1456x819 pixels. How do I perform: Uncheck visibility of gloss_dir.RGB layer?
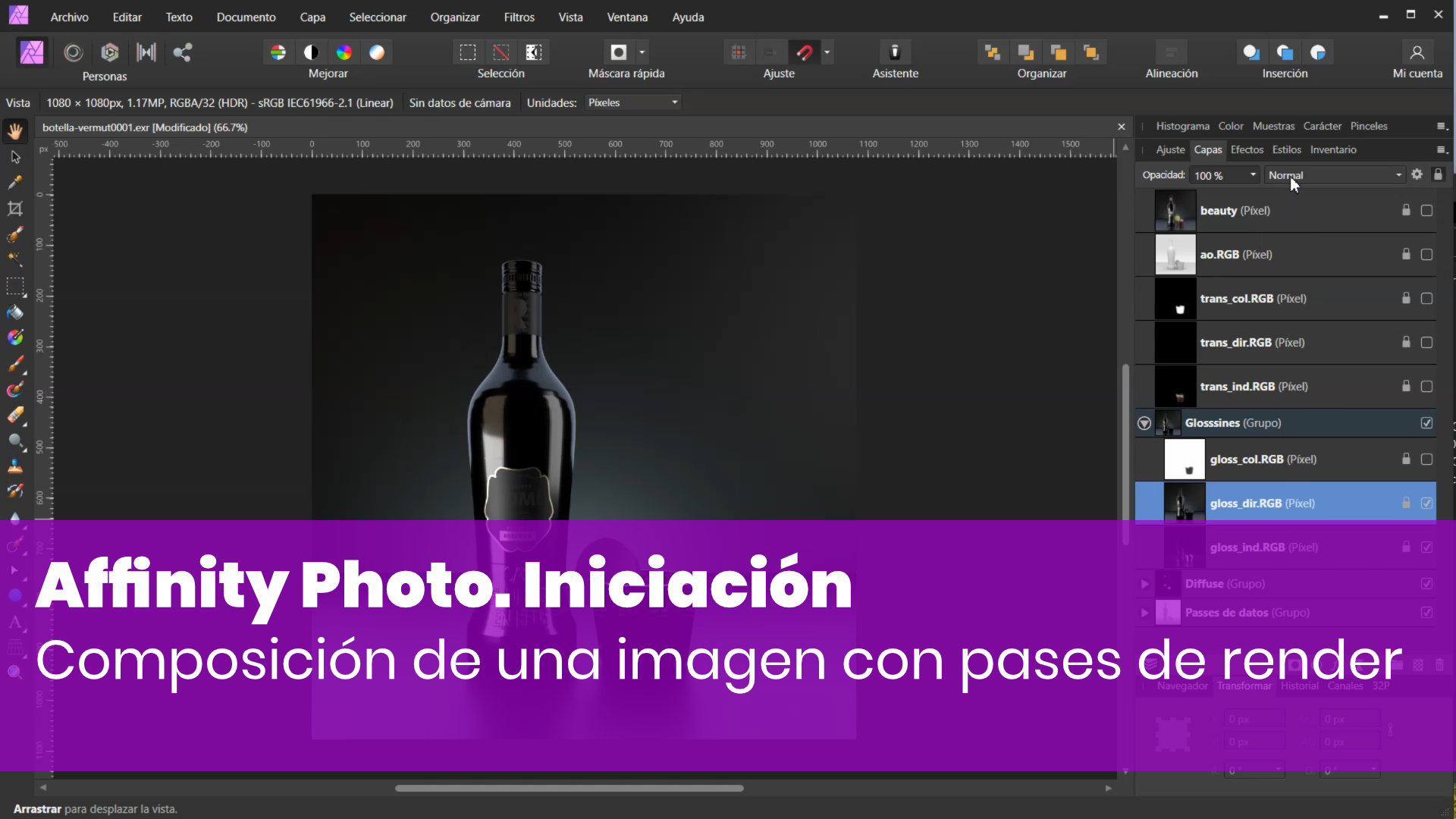pos(1426,504)
